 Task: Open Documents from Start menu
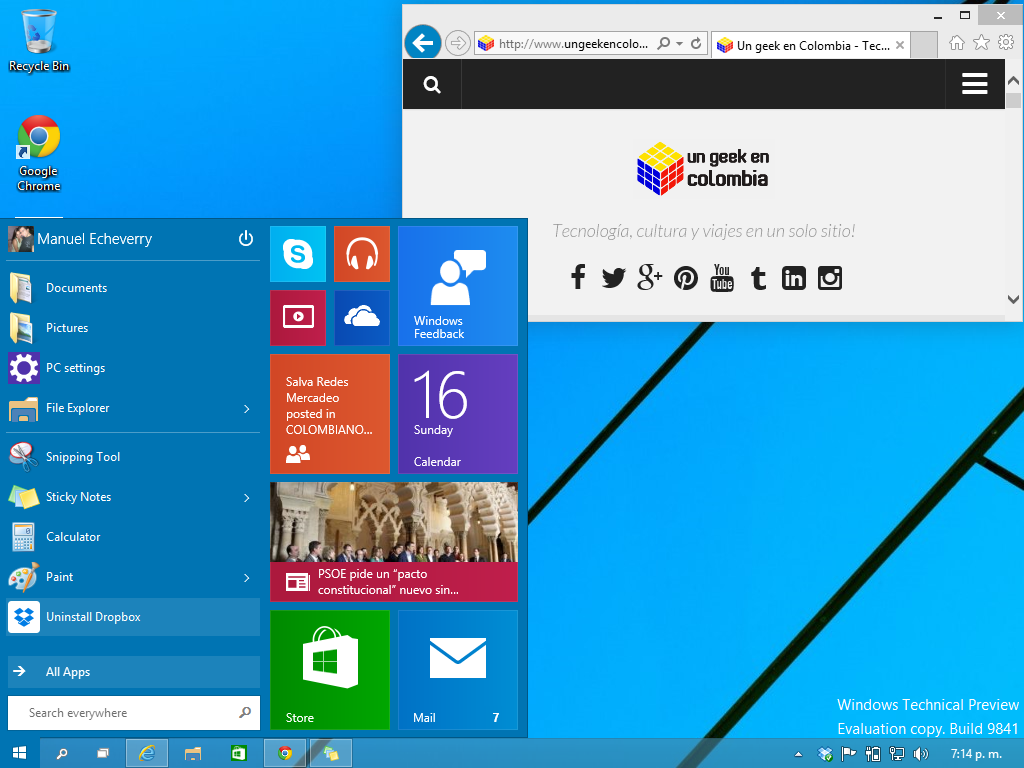coord(133,288)
